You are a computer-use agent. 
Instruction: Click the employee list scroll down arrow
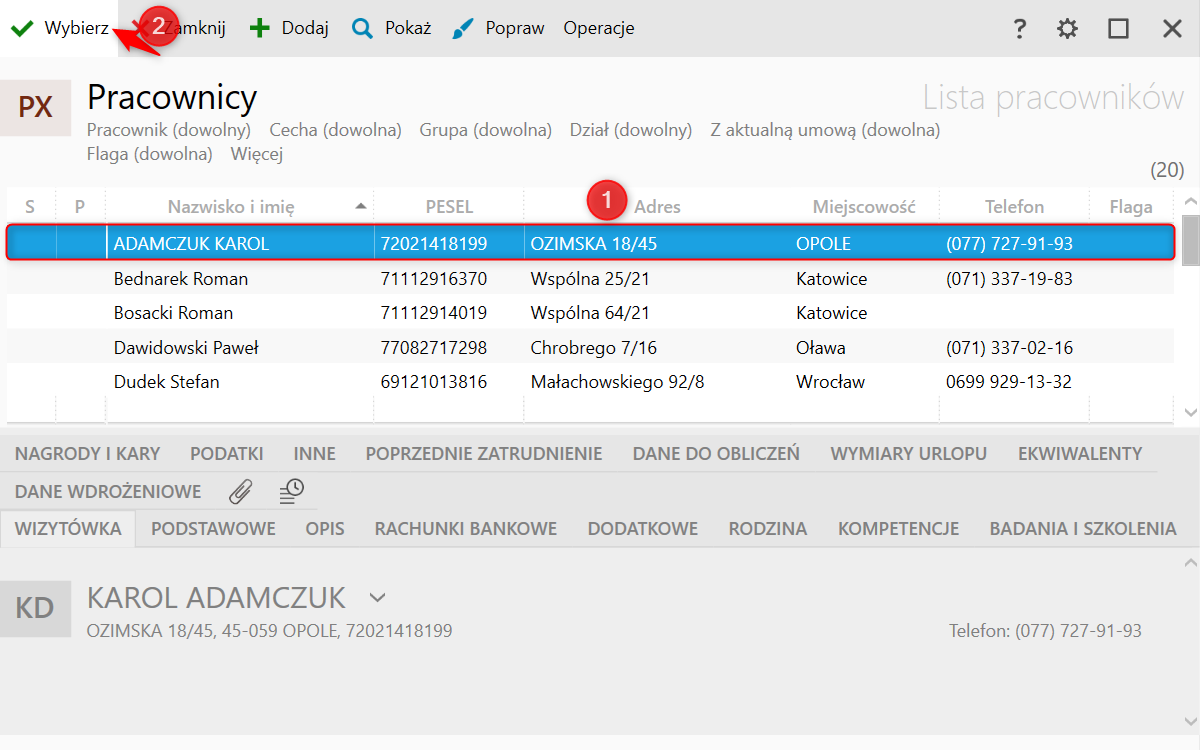pos(1190,412)
